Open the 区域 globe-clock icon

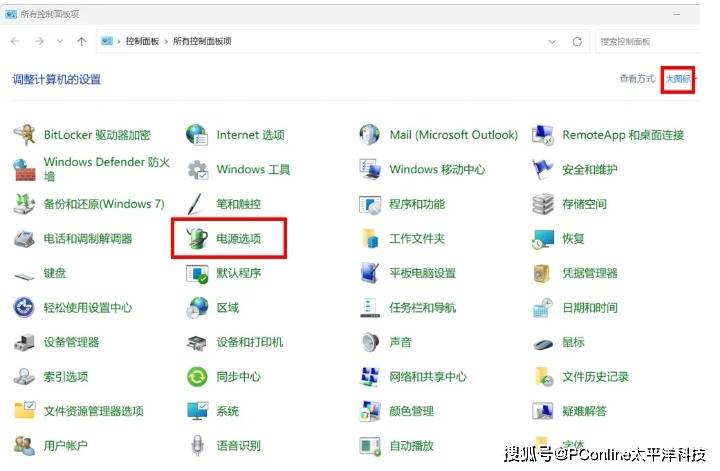tap(197, 308)
